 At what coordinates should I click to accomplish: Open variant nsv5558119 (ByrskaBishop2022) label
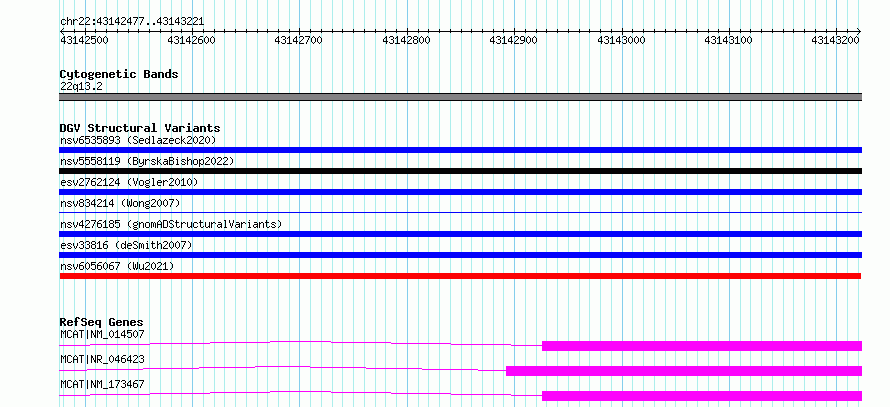pyautogui.click(x=147, y=161)
